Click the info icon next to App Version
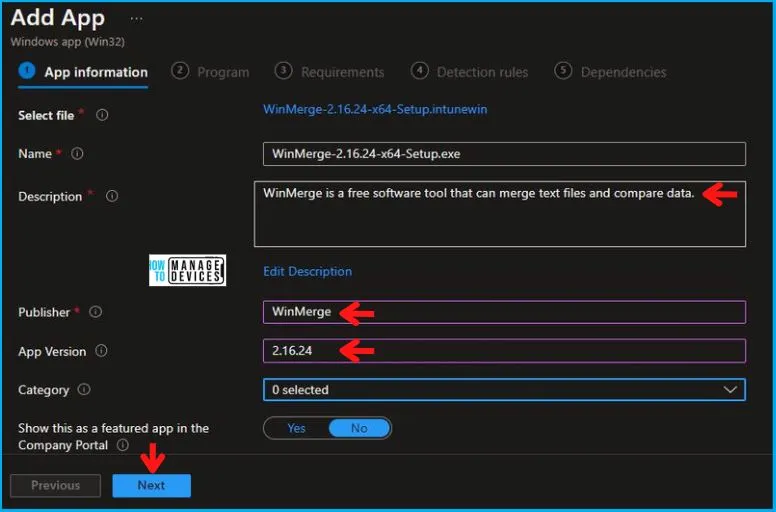The width and height of the screenshot is (776, 512). pyautogui.click(x=101, y=351)
